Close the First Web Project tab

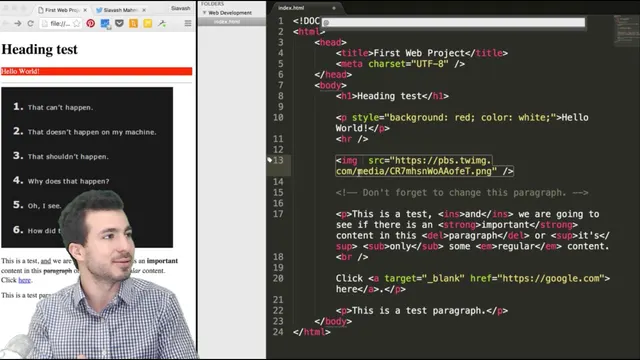[x=85, y=10]
